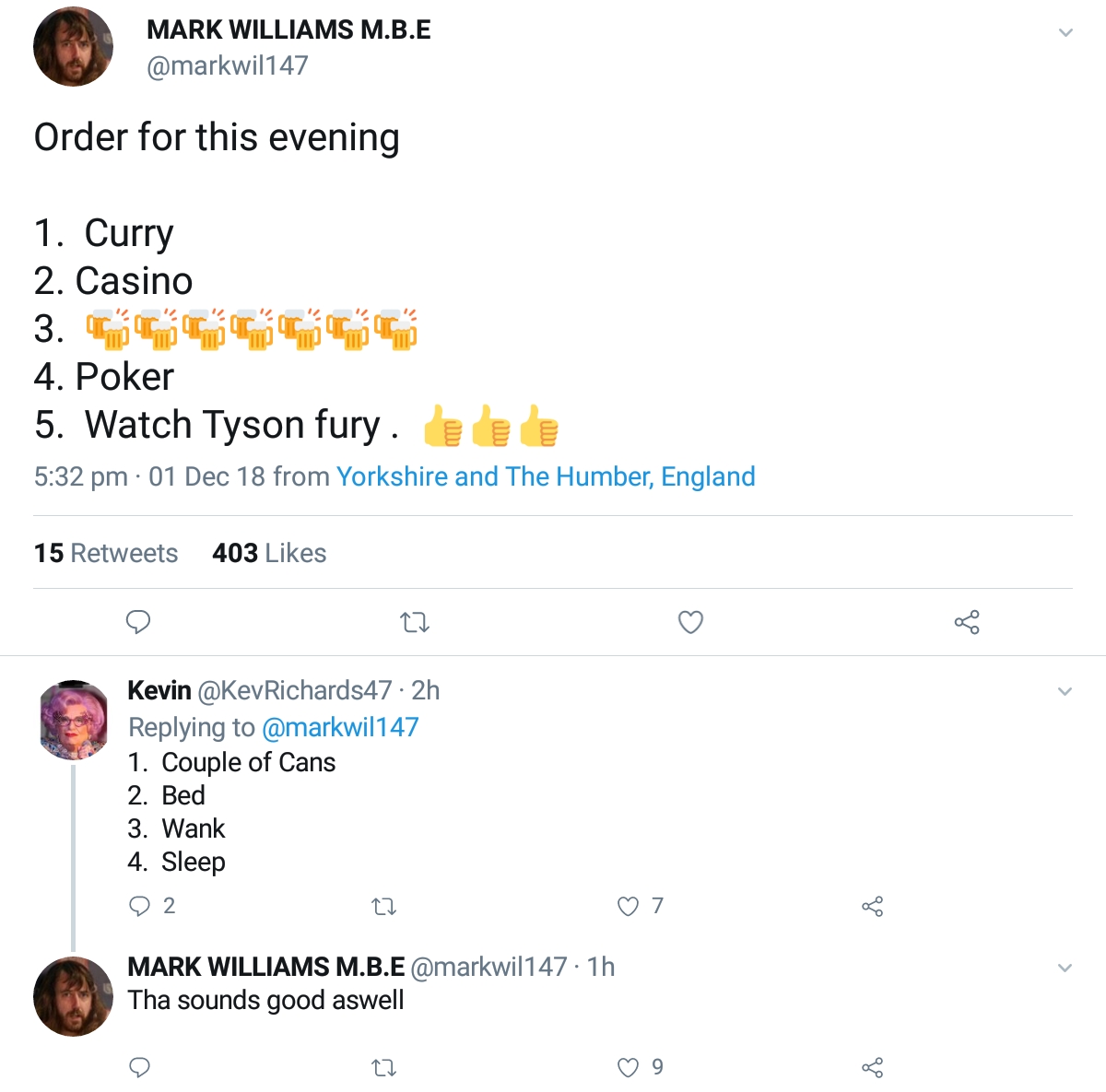
Task: Reply to Kevin's 'Couple of Cans' tweet
Action: coord(140,906)
